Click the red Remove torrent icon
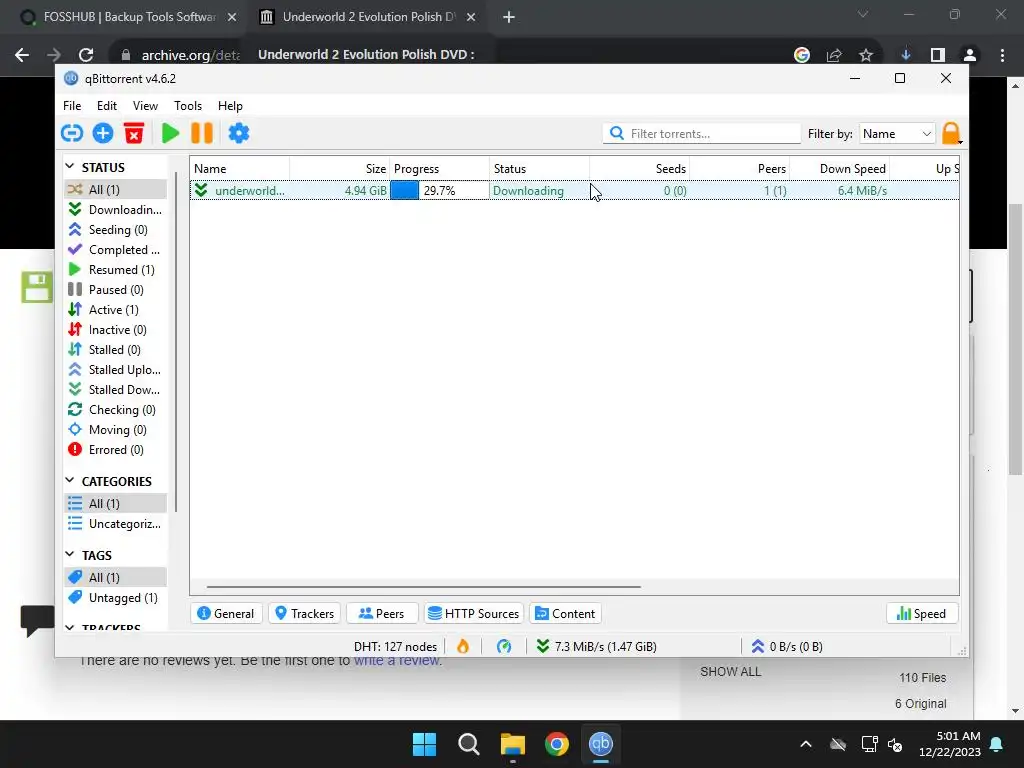This screenshot has width=1024, height=768. [x=134, y=133]
